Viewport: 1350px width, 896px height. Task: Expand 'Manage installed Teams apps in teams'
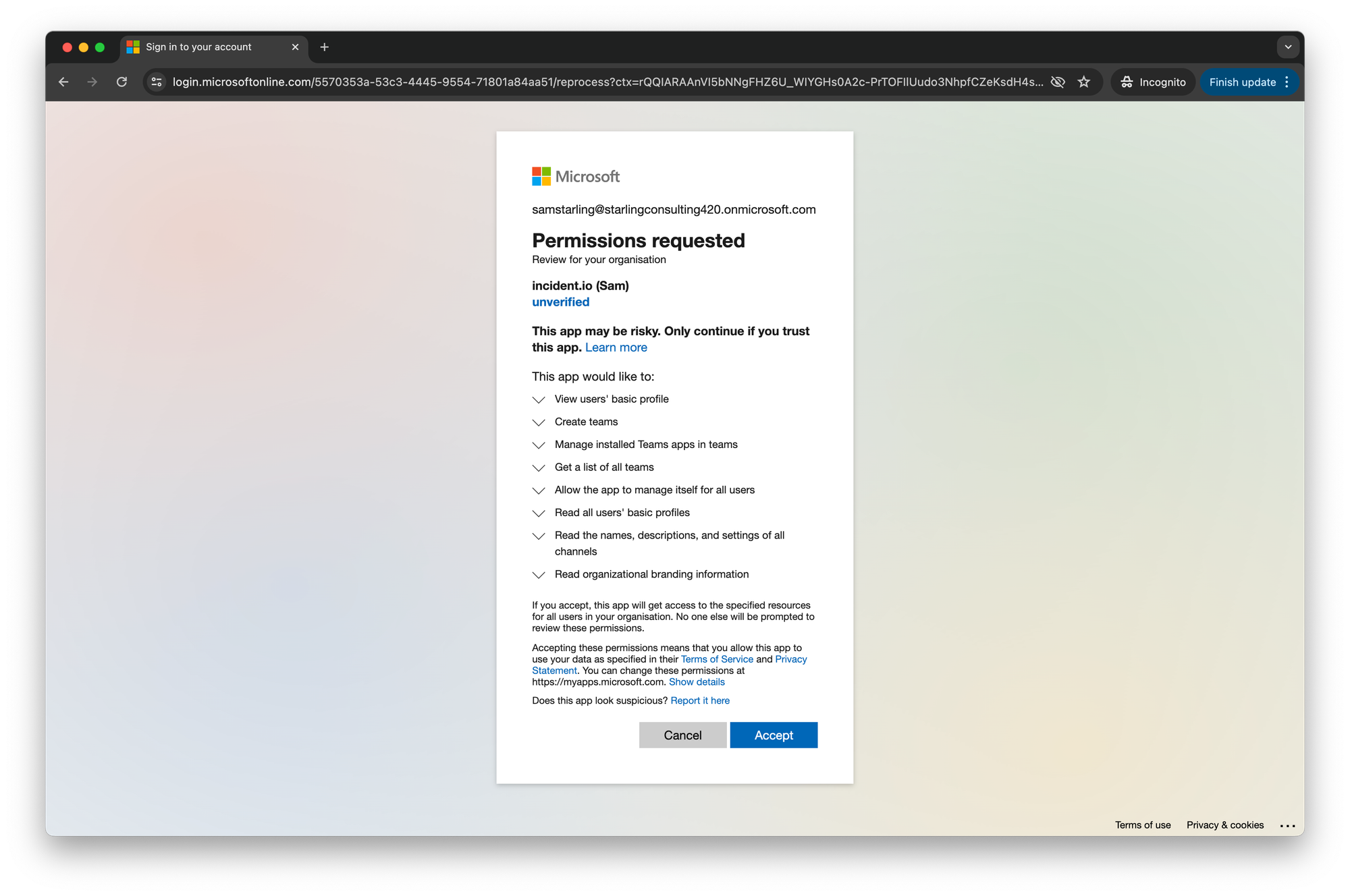click(x=539, y=445)
